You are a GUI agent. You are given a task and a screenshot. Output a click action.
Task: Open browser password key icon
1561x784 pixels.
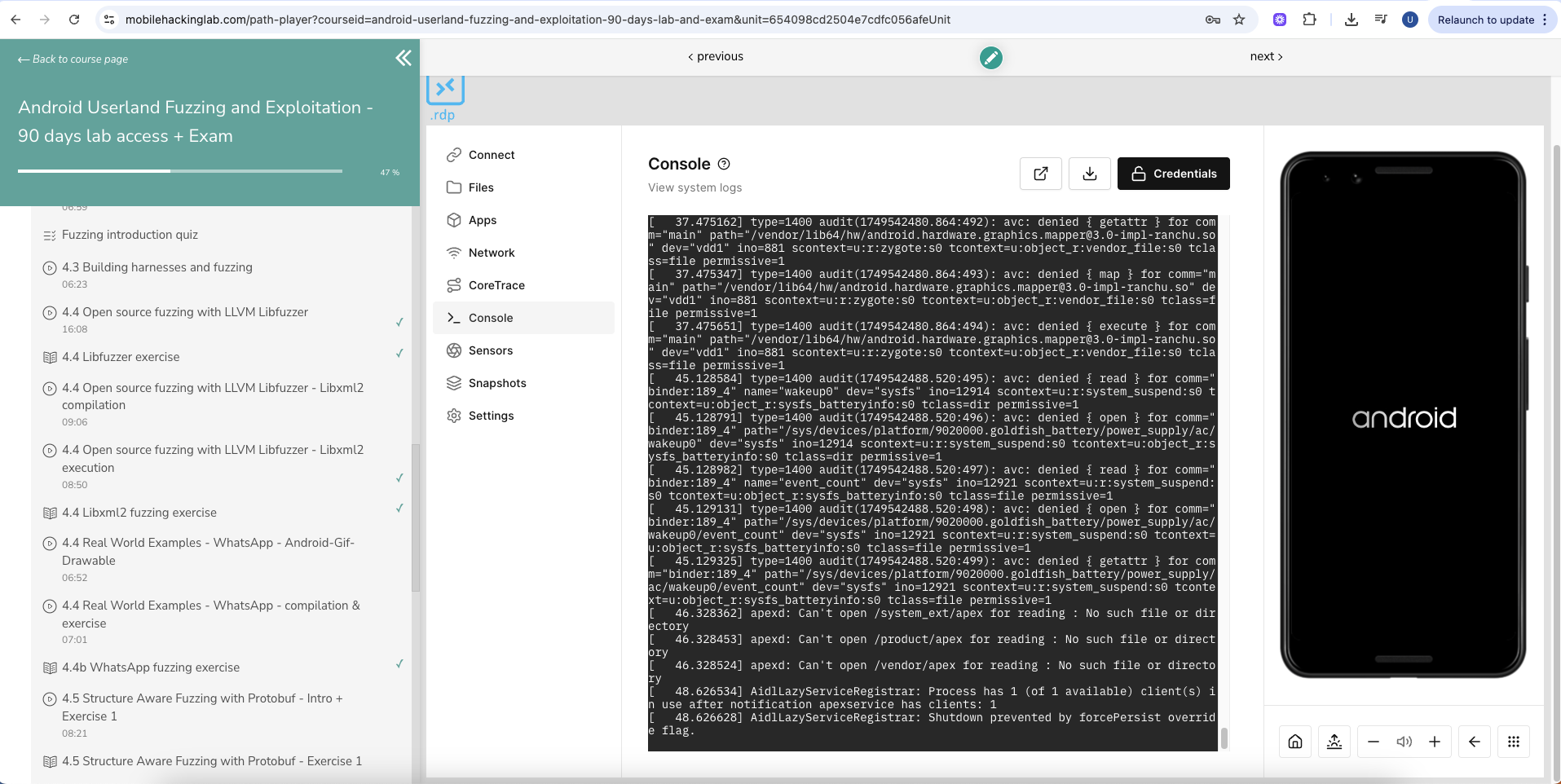coord(1213,20)
